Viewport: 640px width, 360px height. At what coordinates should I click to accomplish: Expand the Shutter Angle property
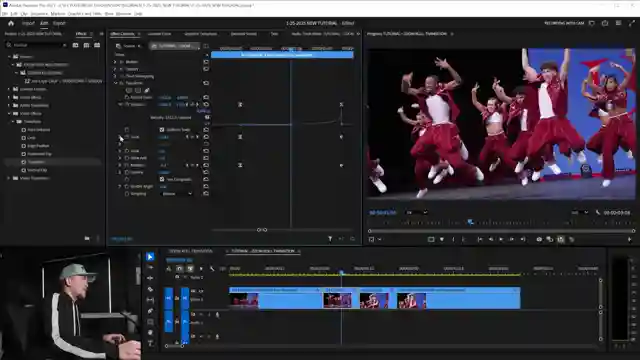pos(120,187)
